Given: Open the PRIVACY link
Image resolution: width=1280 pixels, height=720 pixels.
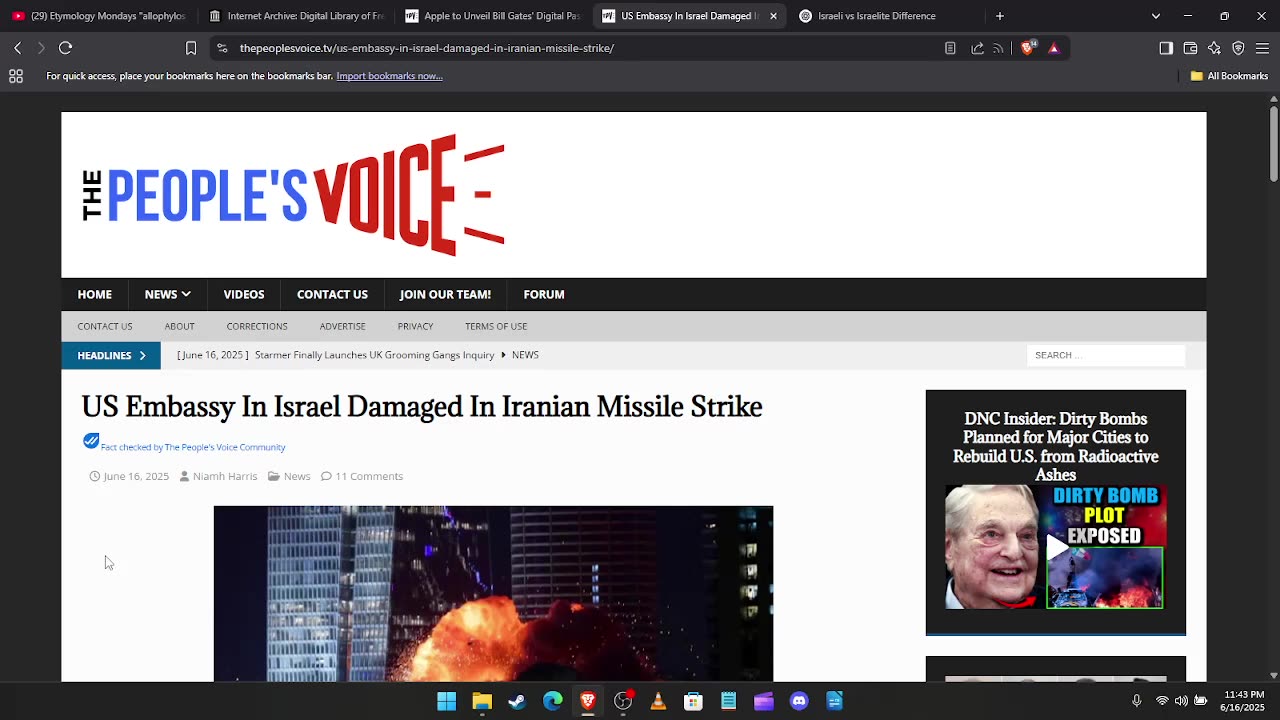Looking at the screenshot, I should (415, 326).
